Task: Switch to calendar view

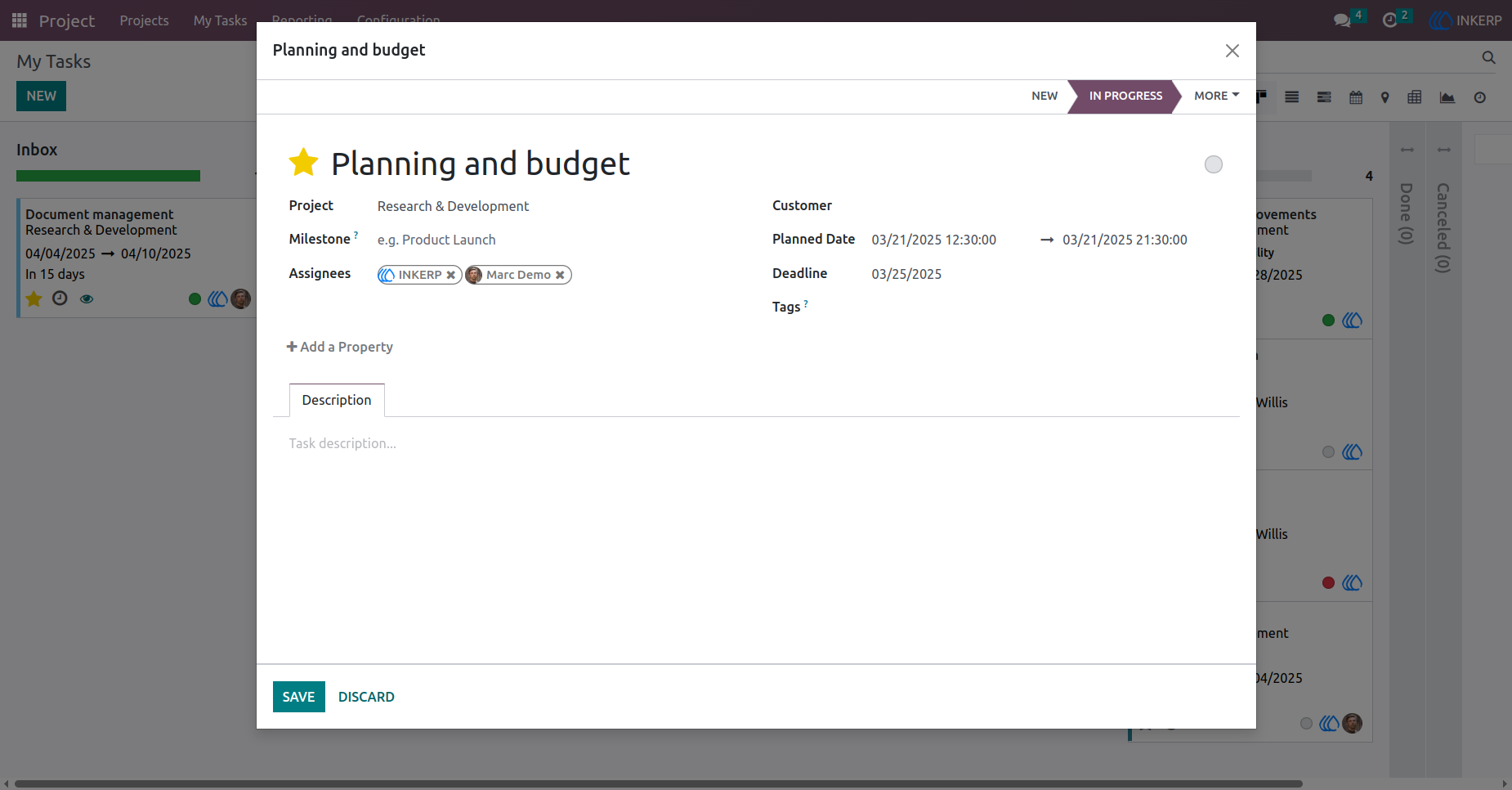Action: tap(1356, 97)
